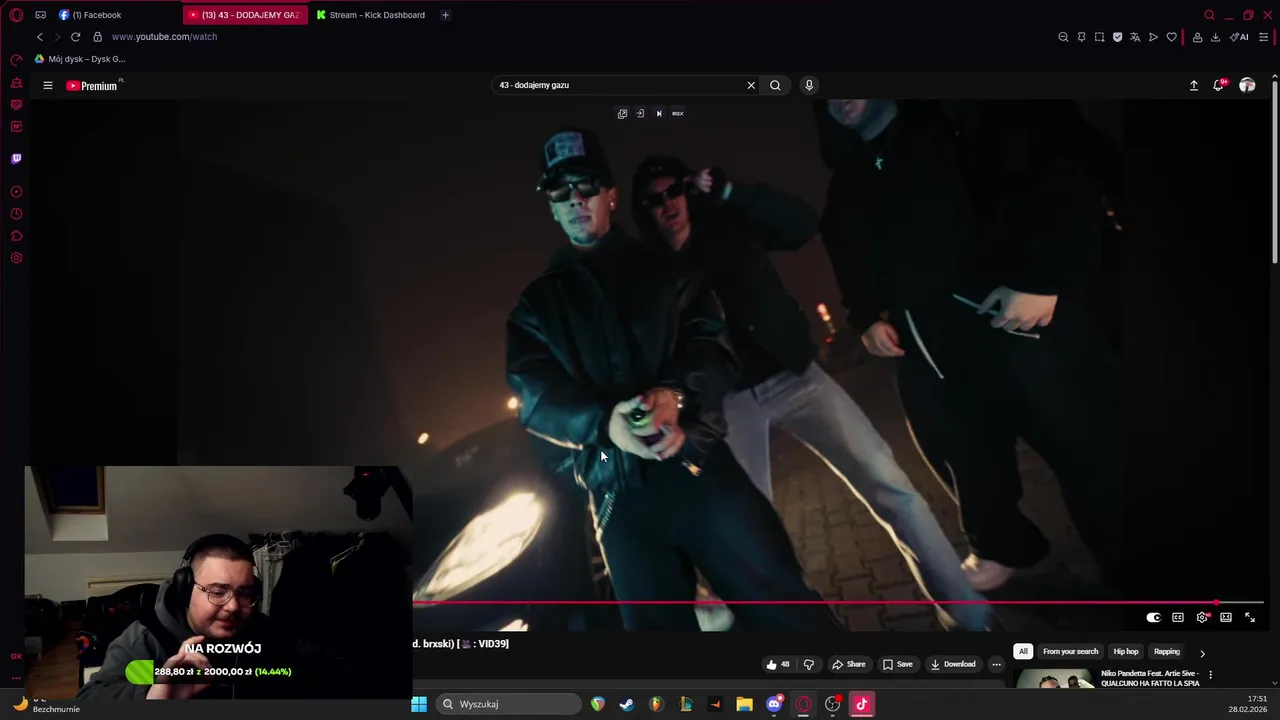The image size is (1280, 720).
Task: Open Opera AI assistant button
Action: click(1239, 37)
